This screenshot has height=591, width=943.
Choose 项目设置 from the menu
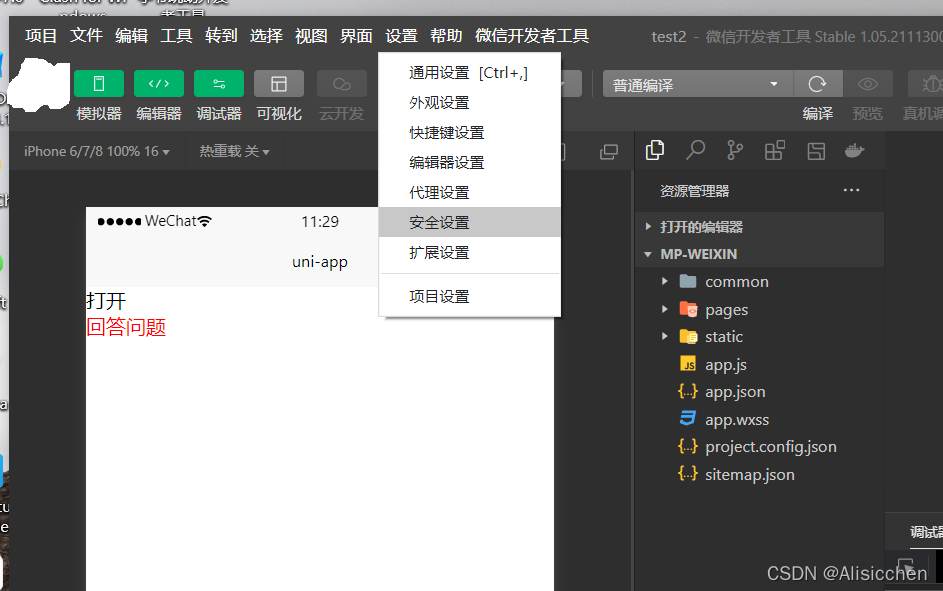click(x=470, y=296)
